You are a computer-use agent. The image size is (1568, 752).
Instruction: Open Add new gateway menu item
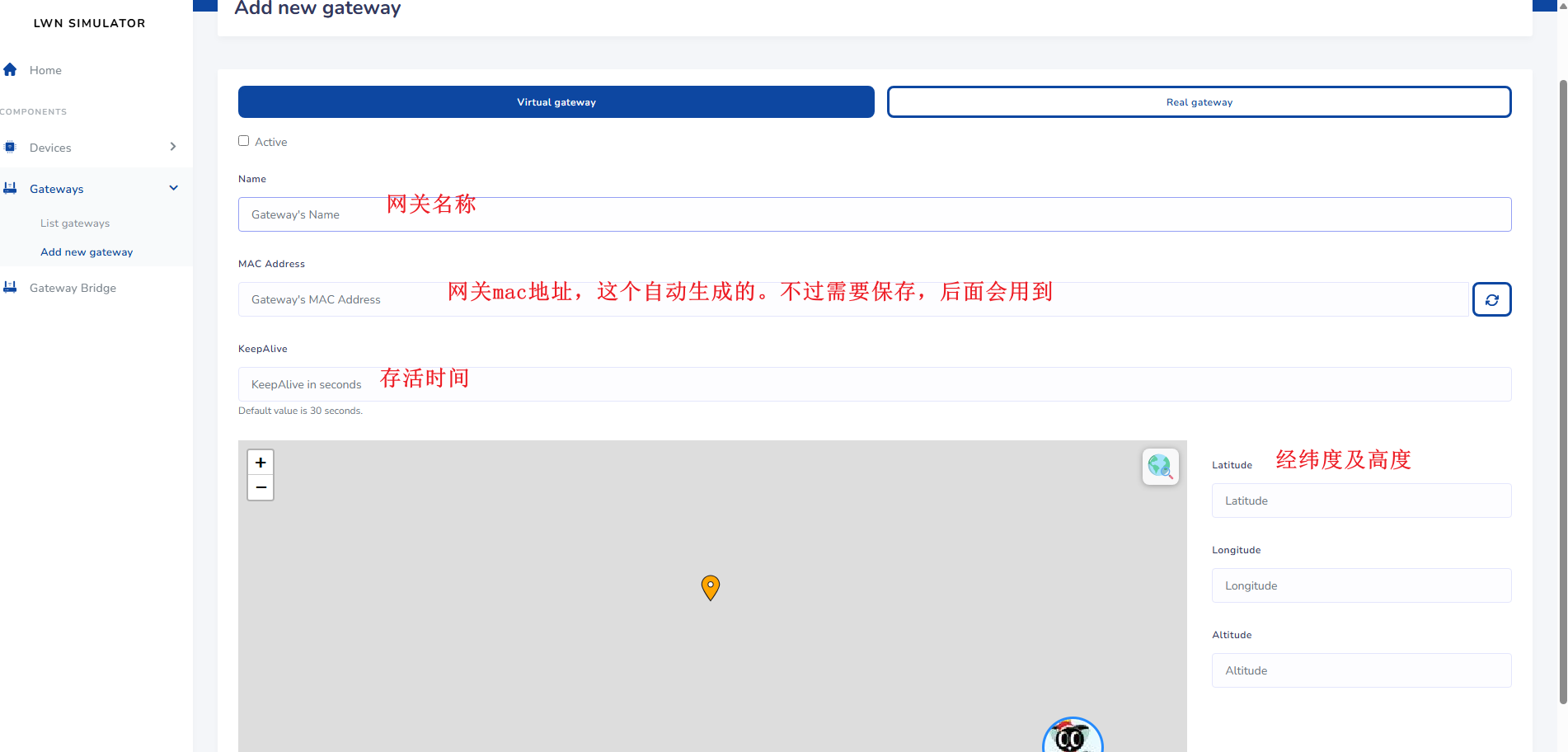coord(87,252)
